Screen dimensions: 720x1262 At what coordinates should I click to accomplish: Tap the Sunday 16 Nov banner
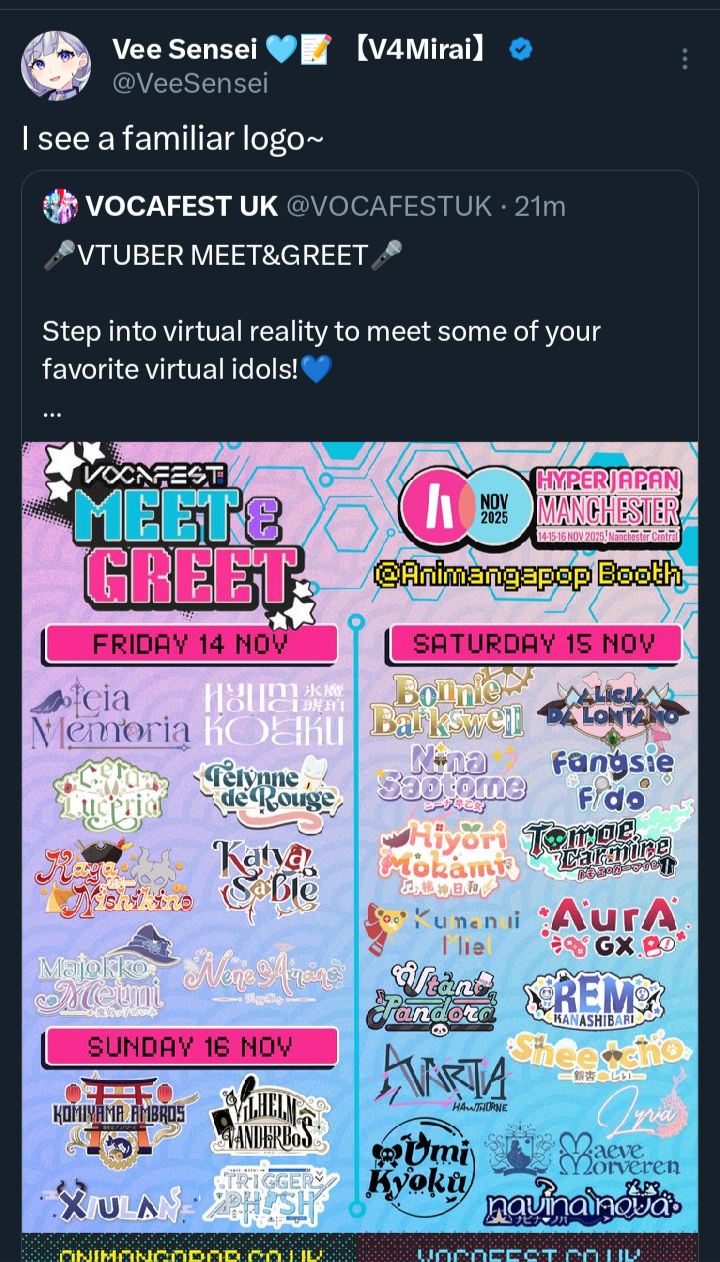point(190,1047)
